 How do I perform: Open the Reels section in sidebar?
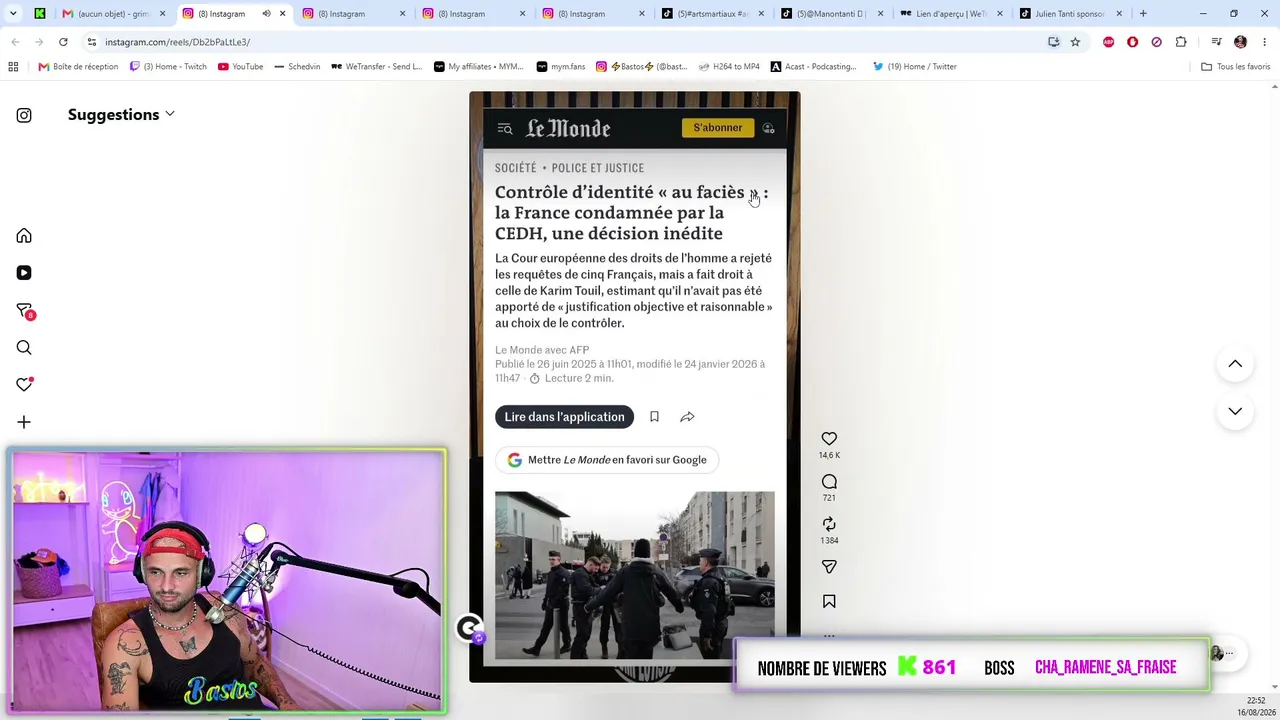[x=24, y=273]
